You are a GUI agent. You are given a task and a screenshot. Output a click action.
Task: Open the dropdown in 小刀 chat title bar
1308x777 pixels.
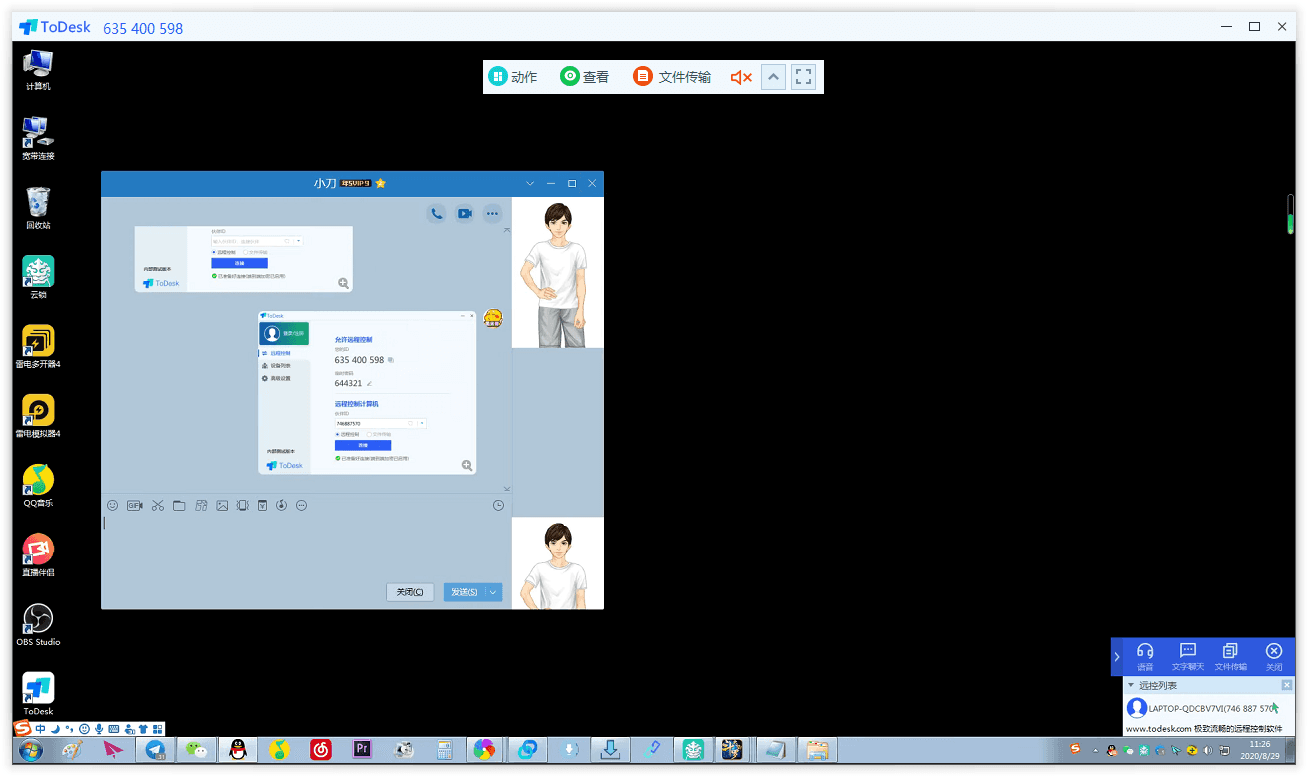[530, 183]
